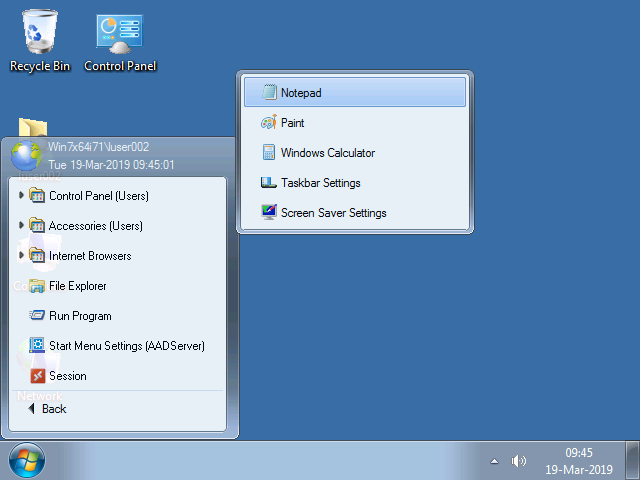Open Start Menu Settings (AADServer) entry
This screenshot has width=640, height=480.
[126, 346]
